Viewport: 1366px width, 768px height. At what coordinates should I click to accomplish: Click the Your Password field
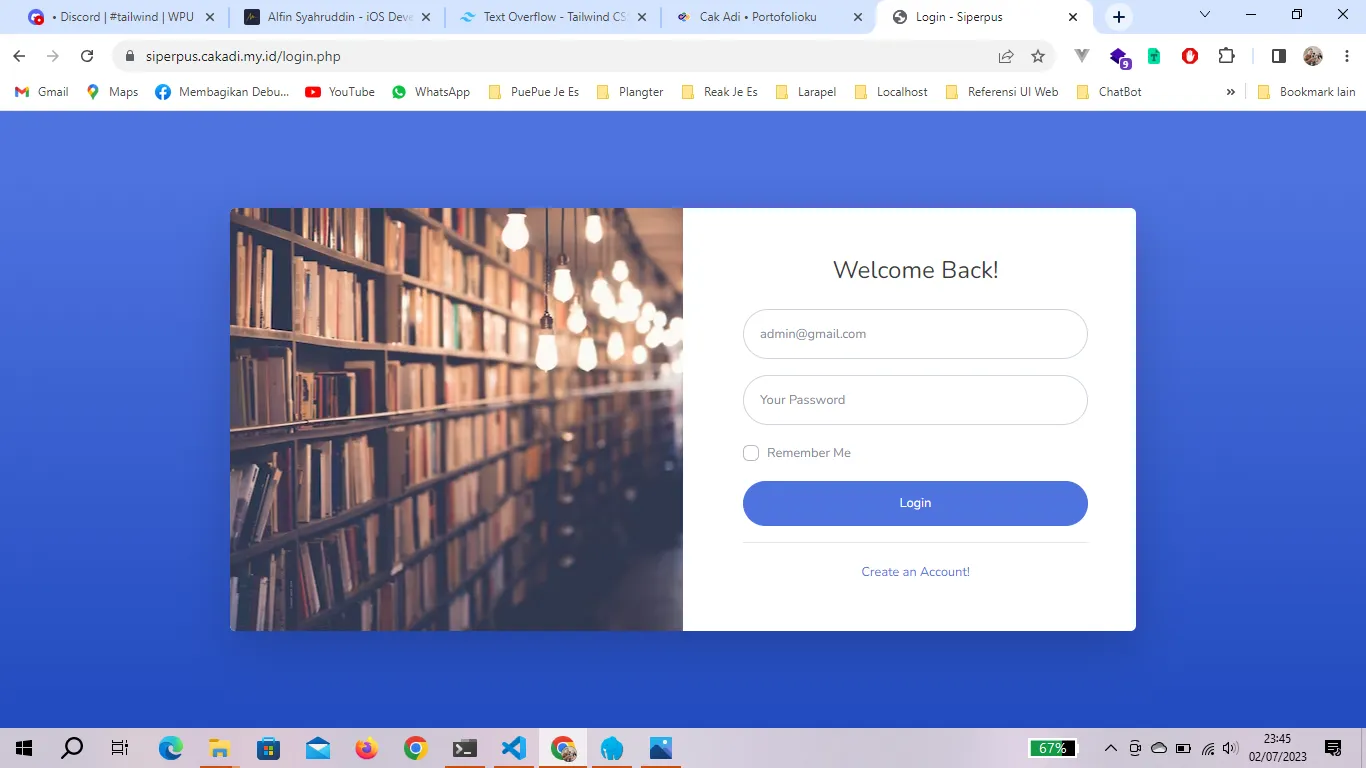(x=915, y=400)
